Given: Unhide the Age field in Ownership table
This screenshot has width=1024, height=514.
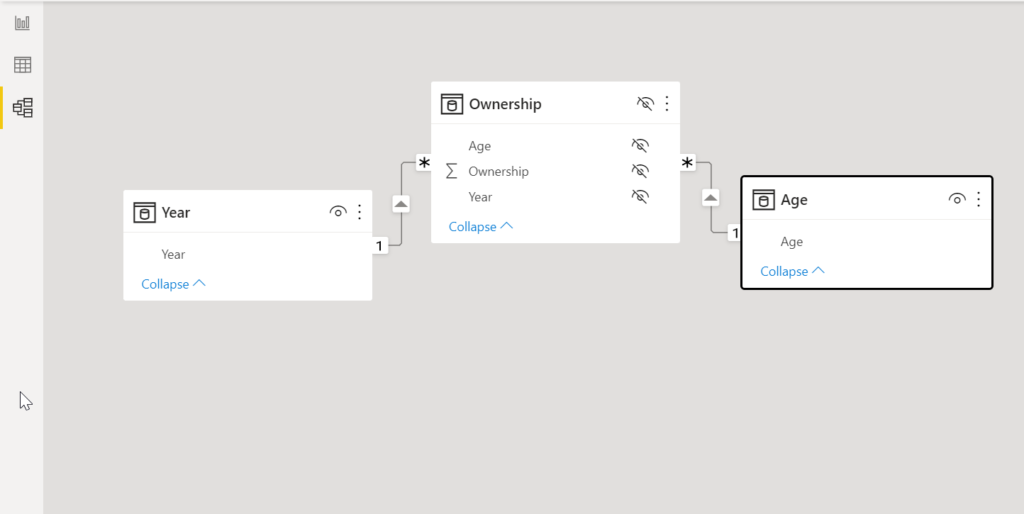Looking at the screenshot, I should pos(640,146).
